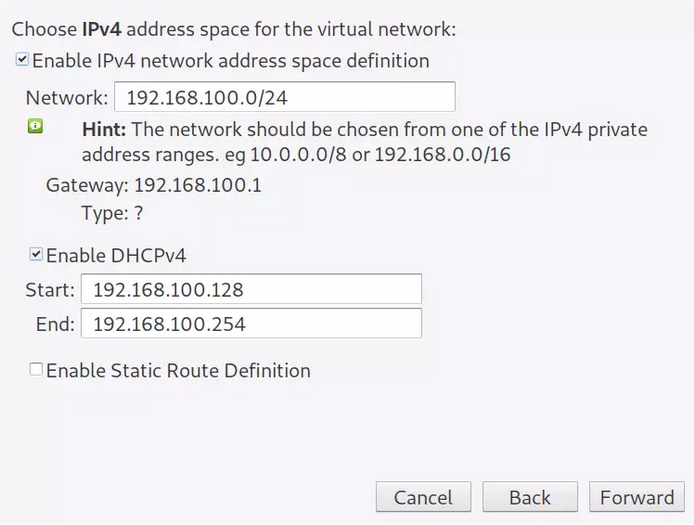Uncheck Enable IPv4 network address space definition
The image size is (694, 525).
click(22, 61)
